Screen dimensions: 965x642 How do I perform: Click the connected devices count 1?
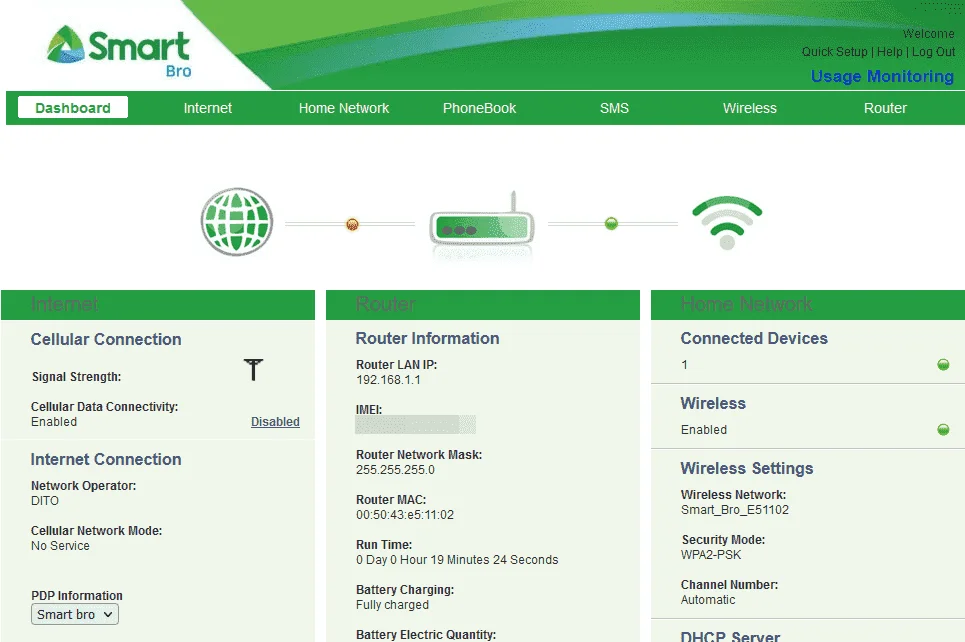pyautogui.click(x=684, y=364)
